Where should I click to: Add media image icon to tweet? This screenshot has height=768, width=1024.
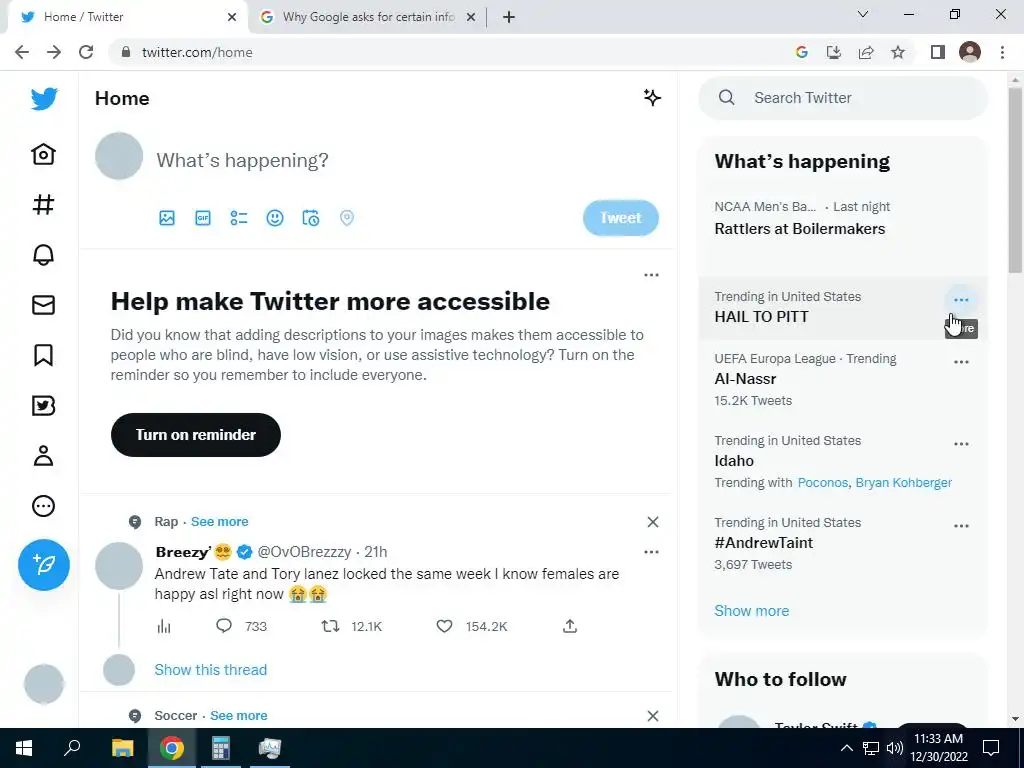(167, 218)
